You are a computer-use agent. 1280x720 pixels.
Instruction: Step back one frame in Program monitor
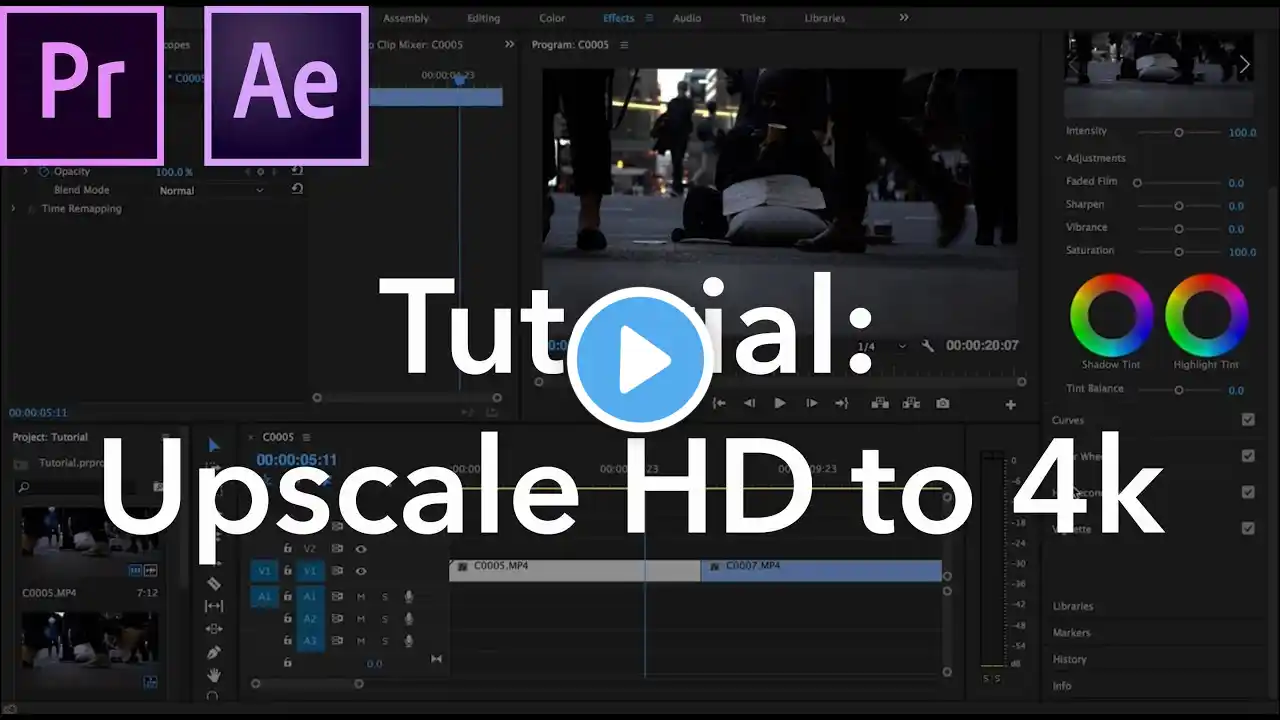coord(749,403)
